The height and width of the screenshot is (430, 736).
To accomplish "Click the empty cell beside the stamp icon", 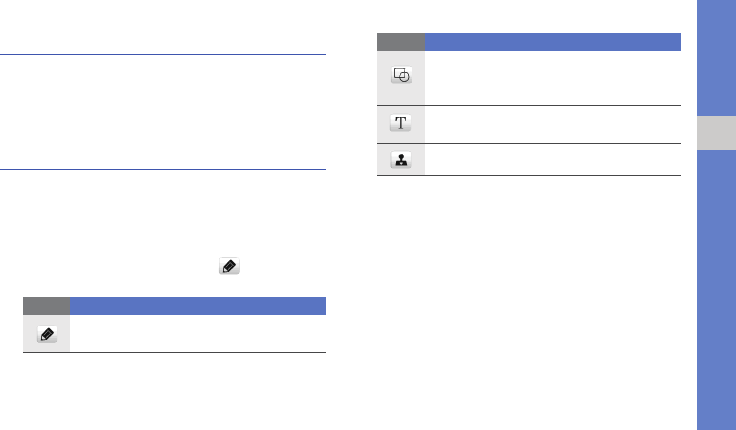I will point(553,160).
